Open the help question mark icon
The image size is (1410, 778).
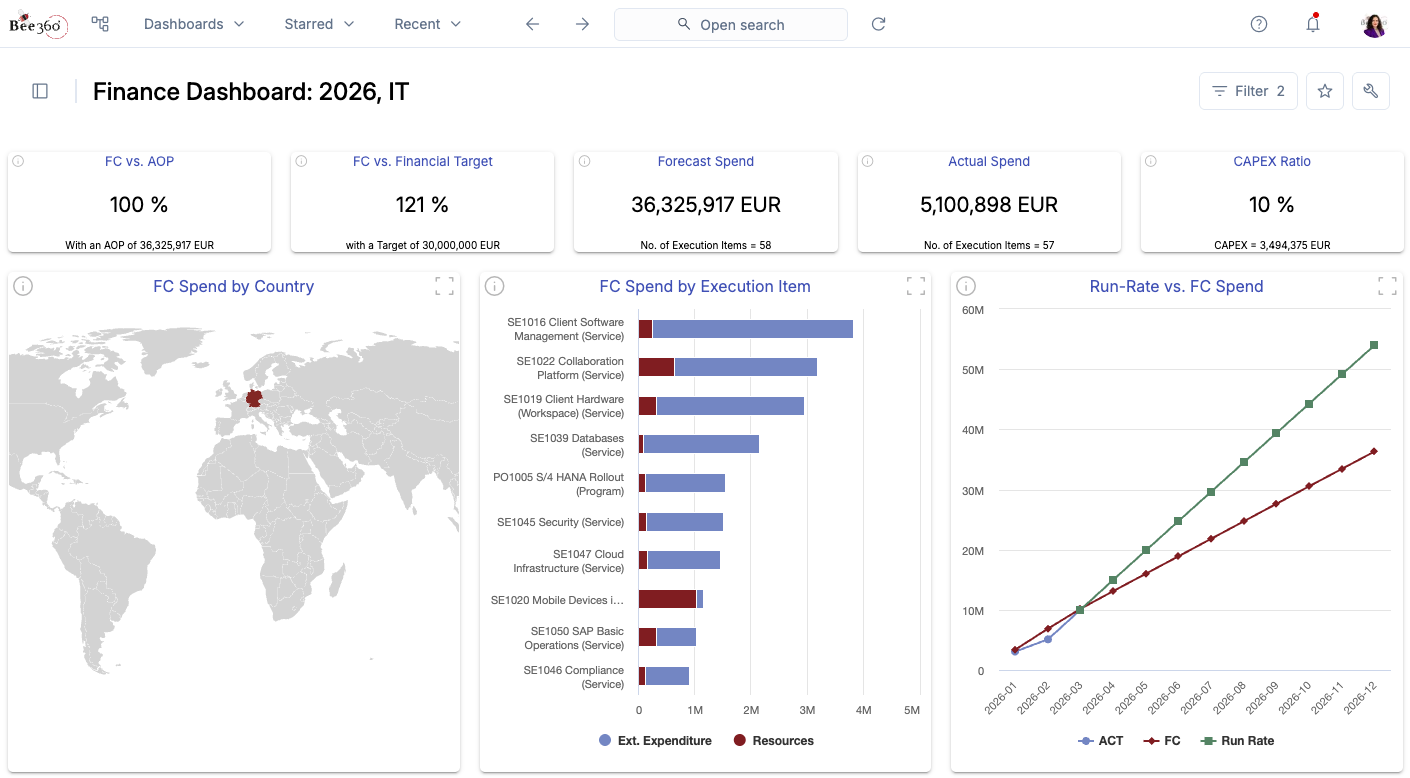(1259, 24)
